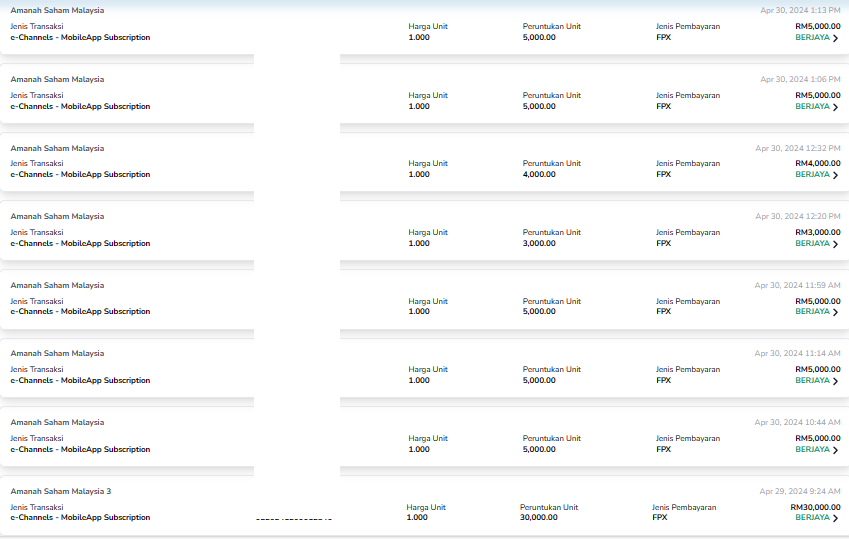The image size is (849, 539).
Task: Click BERJAYA status of 1:13 PM transaction
Action: click(x=812, y=37)
